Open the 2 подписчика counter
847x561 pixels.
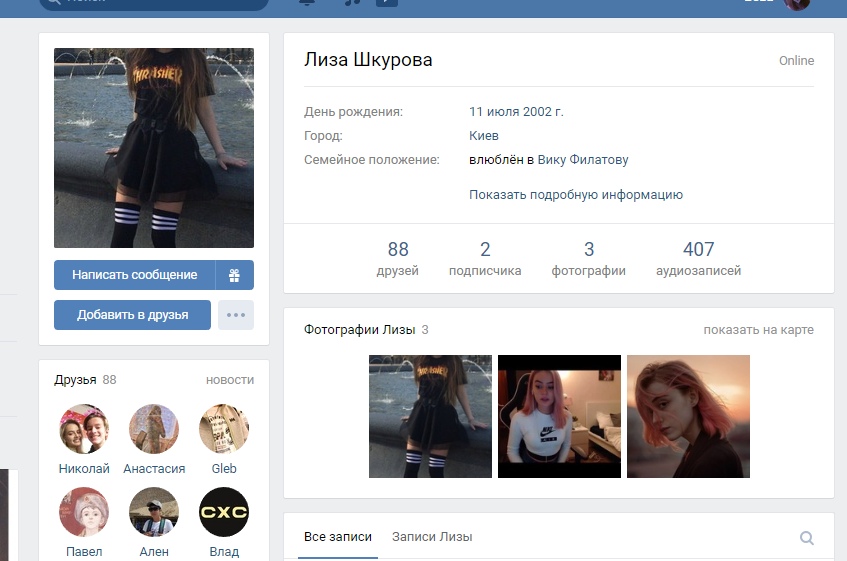[x=485, y=258]
